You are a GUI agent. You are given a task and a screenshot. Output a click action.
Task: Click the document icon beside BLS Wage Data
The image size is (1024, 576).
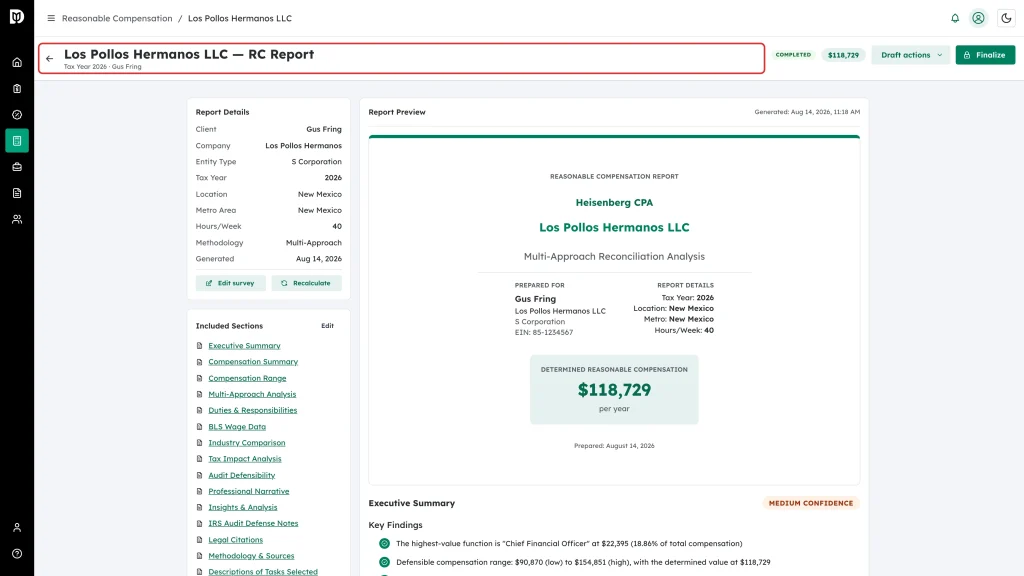(x=200, y=426)
